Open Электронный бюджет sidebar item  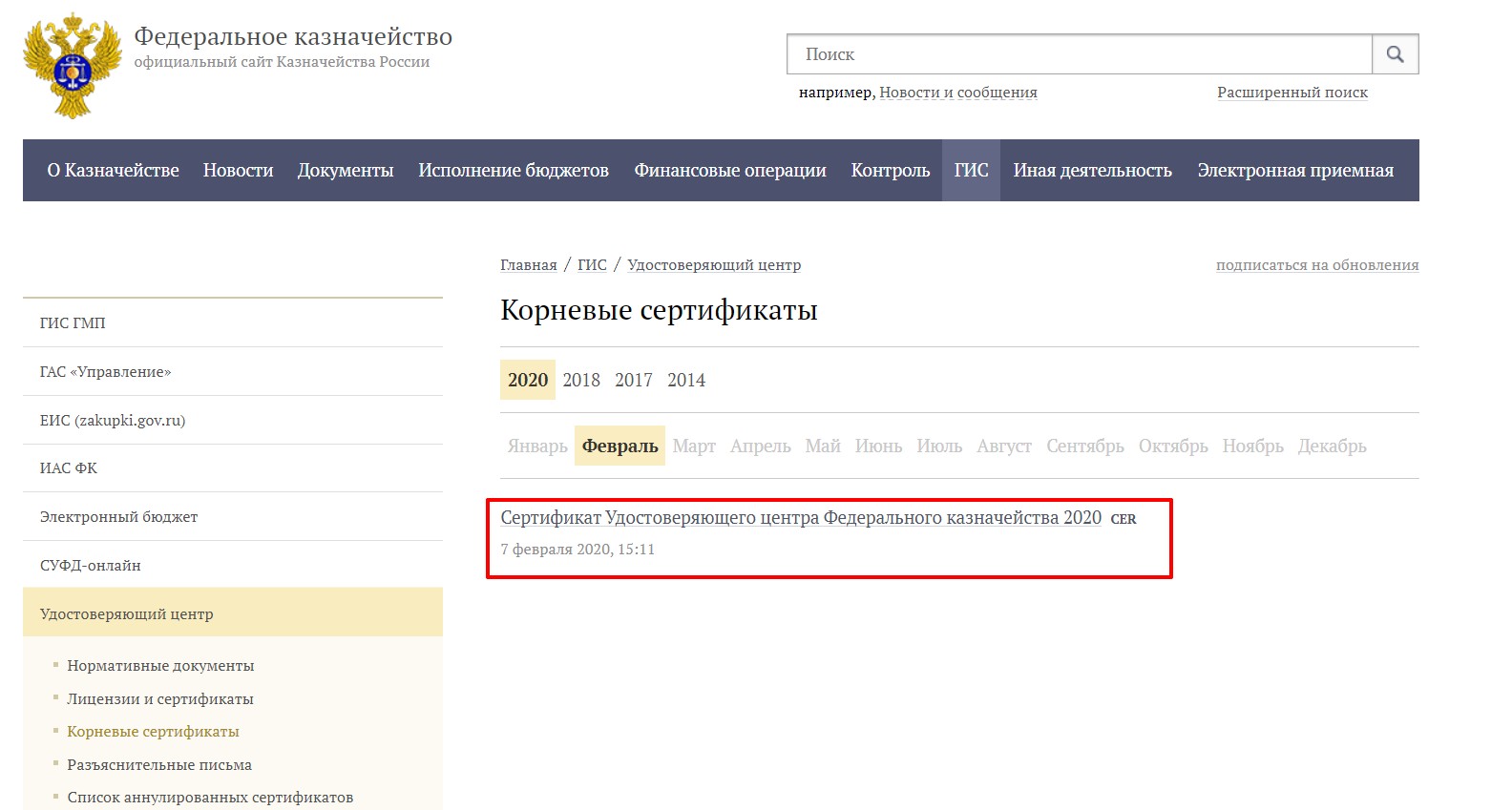point(233,516)
